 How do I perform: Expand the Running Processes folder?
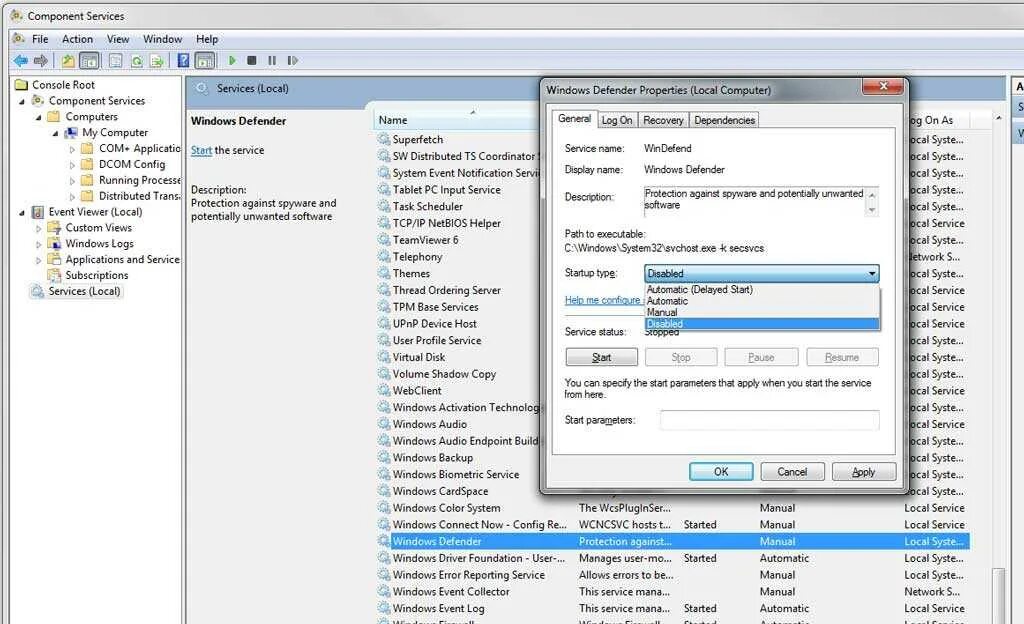tap(72, 181)
